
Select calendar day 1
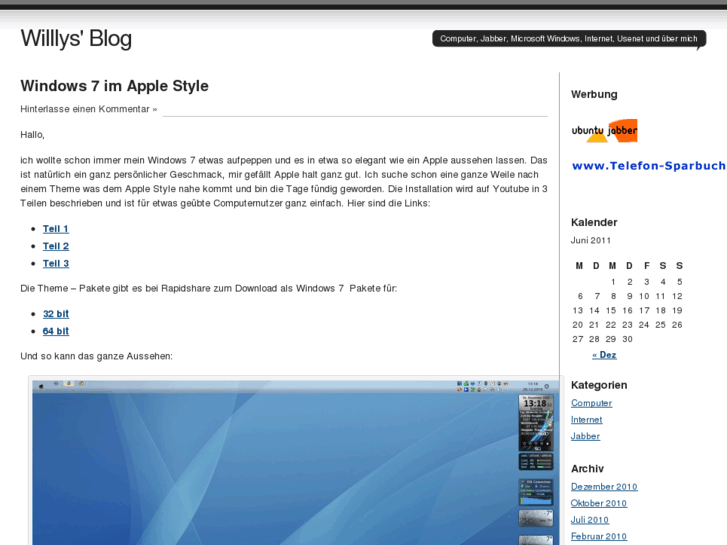coord(613,282)
